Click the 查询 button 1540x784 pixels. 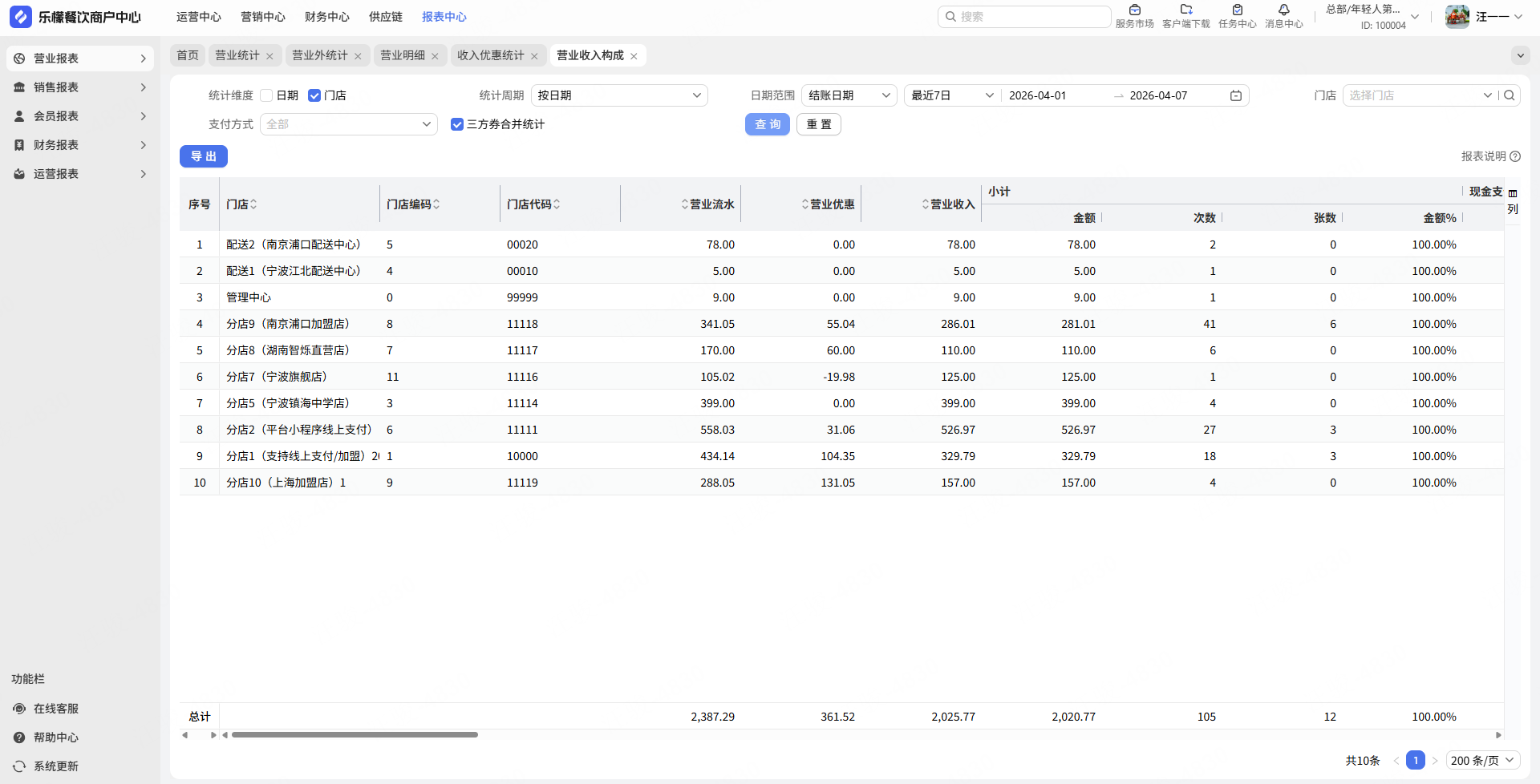pyautogui.click(x=768, y=124)
